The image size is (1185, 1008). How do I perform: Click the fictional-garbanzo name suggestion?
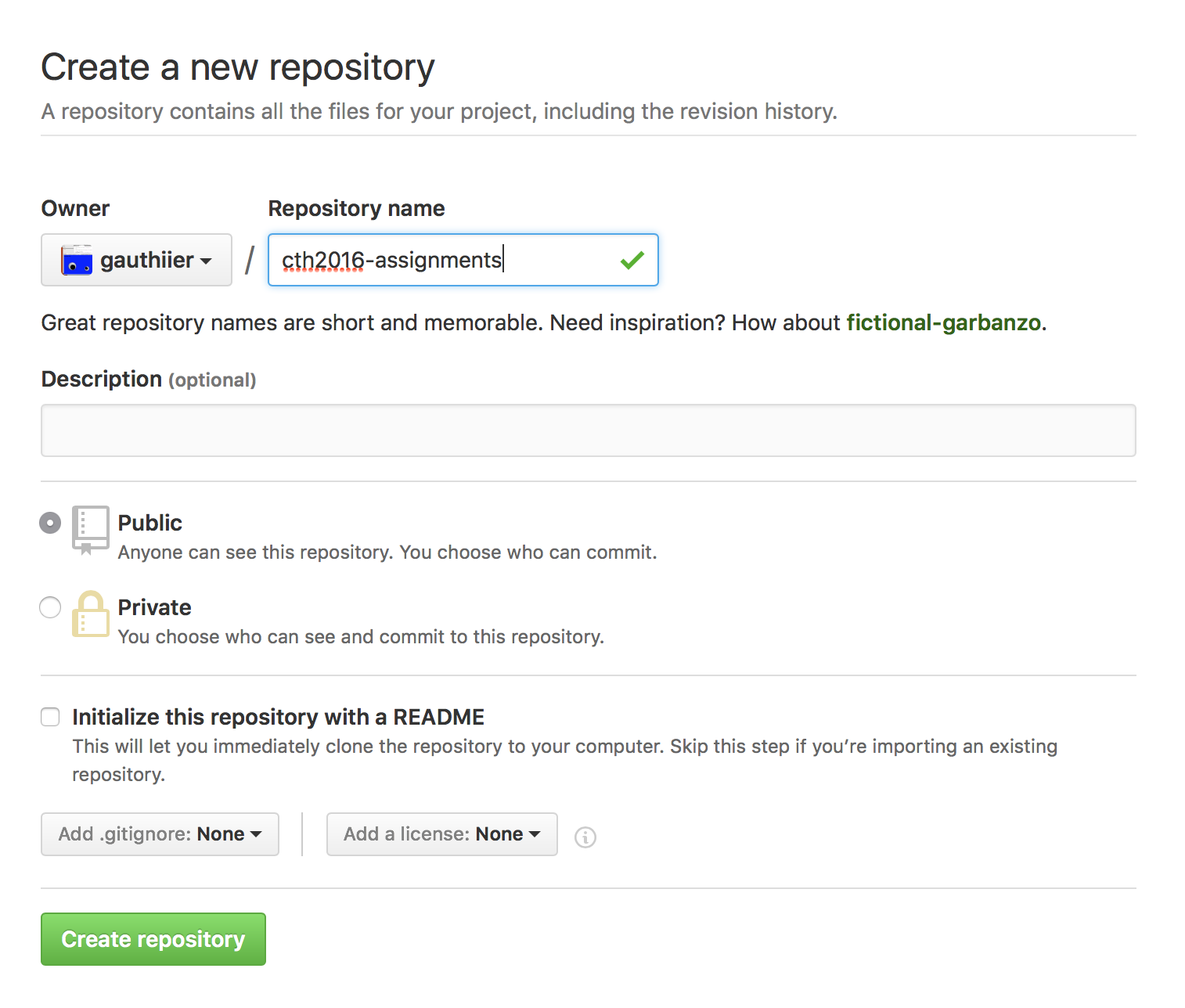[943, 322]
